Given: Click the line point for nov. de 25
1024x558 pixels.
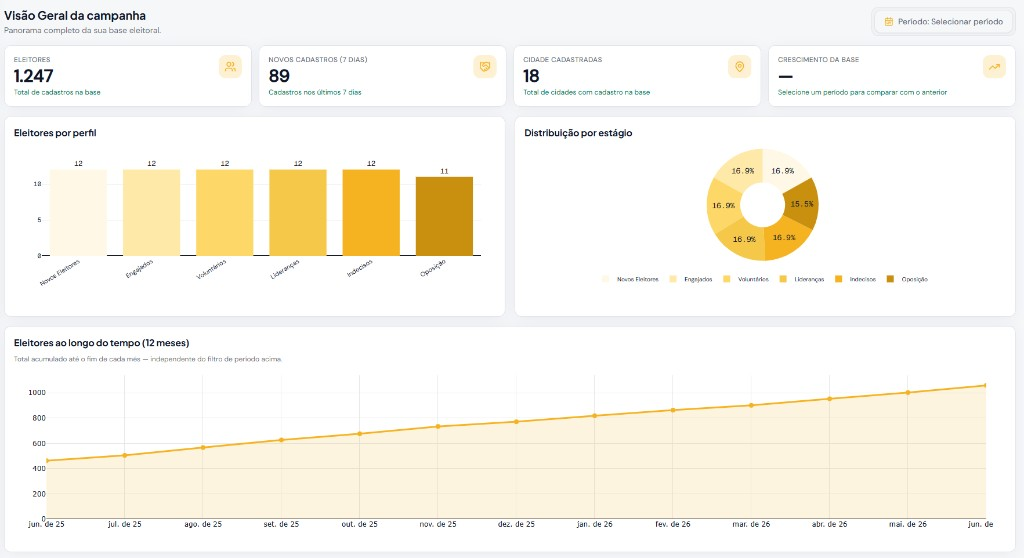Looking at the screenshot, I should click(438, 427).
